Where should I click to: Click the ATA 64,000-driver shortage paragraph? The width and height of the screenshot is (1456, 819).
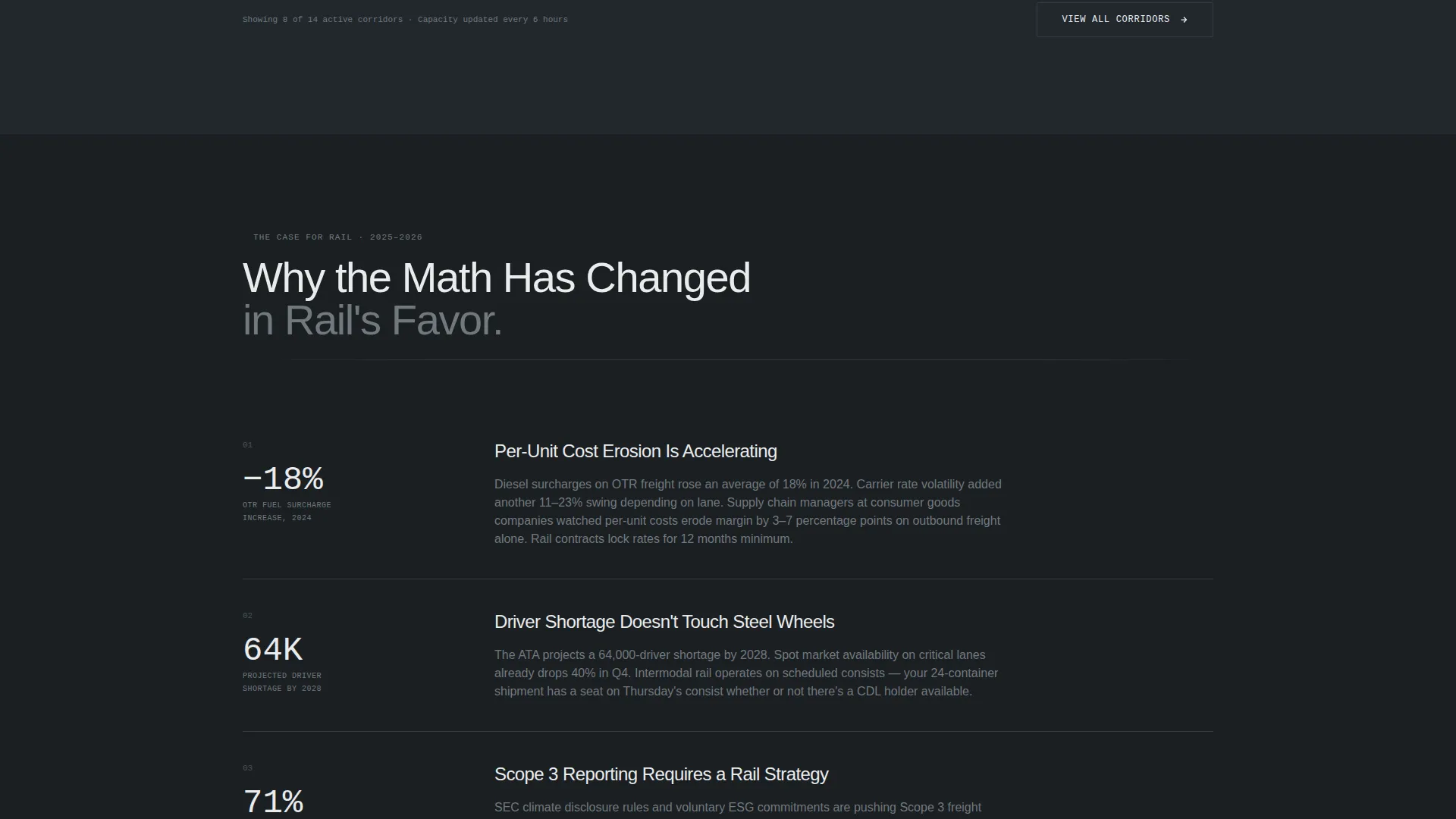click(747, 673)
